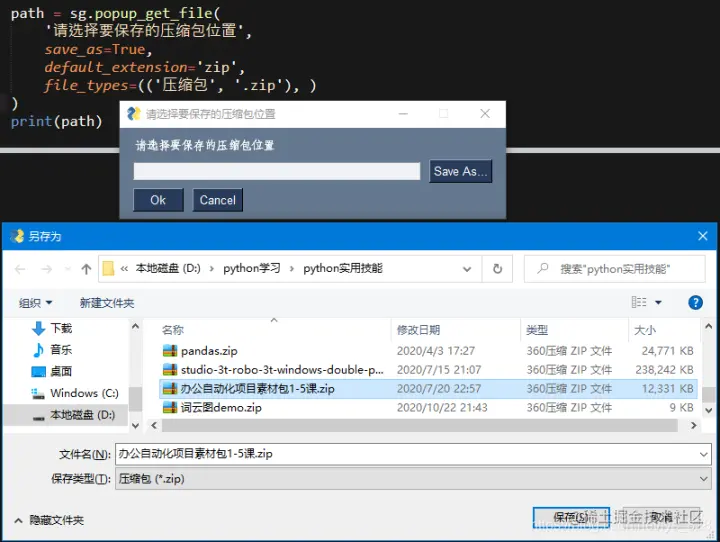Focus the empty path input in popup
The image size is (720, 542).
[276, 171]
